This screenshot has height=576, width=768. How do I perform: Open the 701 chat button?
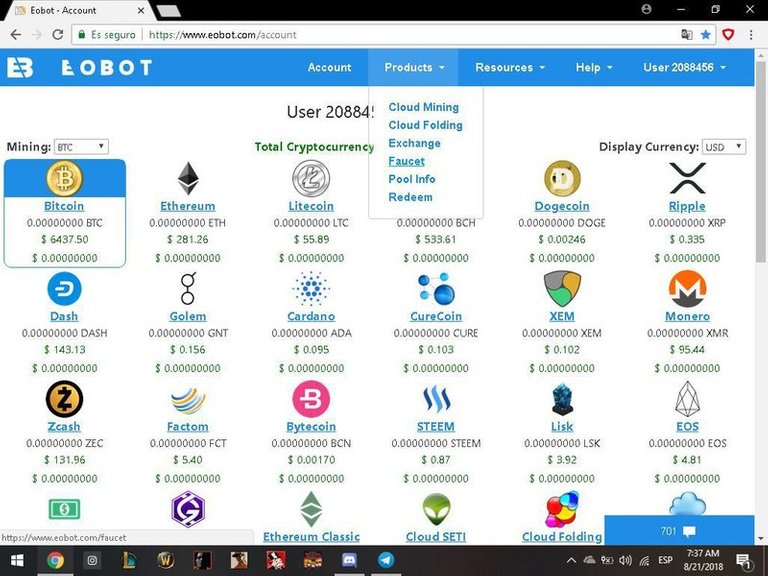[x=679, y=530]
